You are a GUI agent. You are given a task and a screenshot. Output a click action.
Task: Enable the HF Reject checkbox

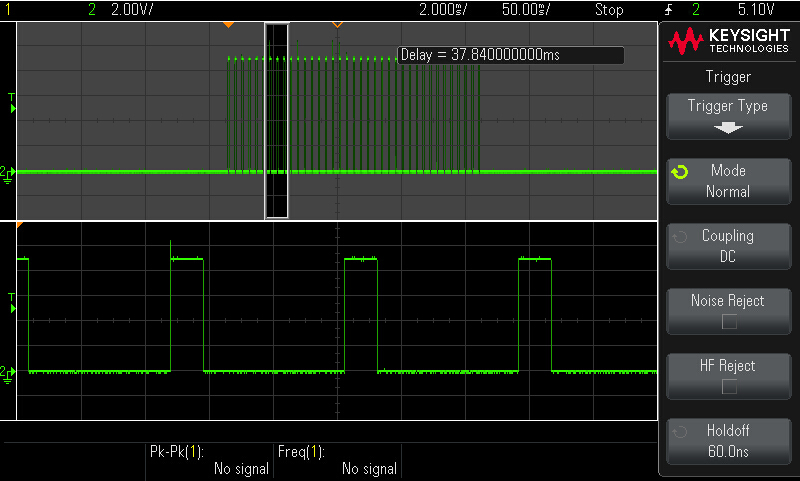coord(729,387)
